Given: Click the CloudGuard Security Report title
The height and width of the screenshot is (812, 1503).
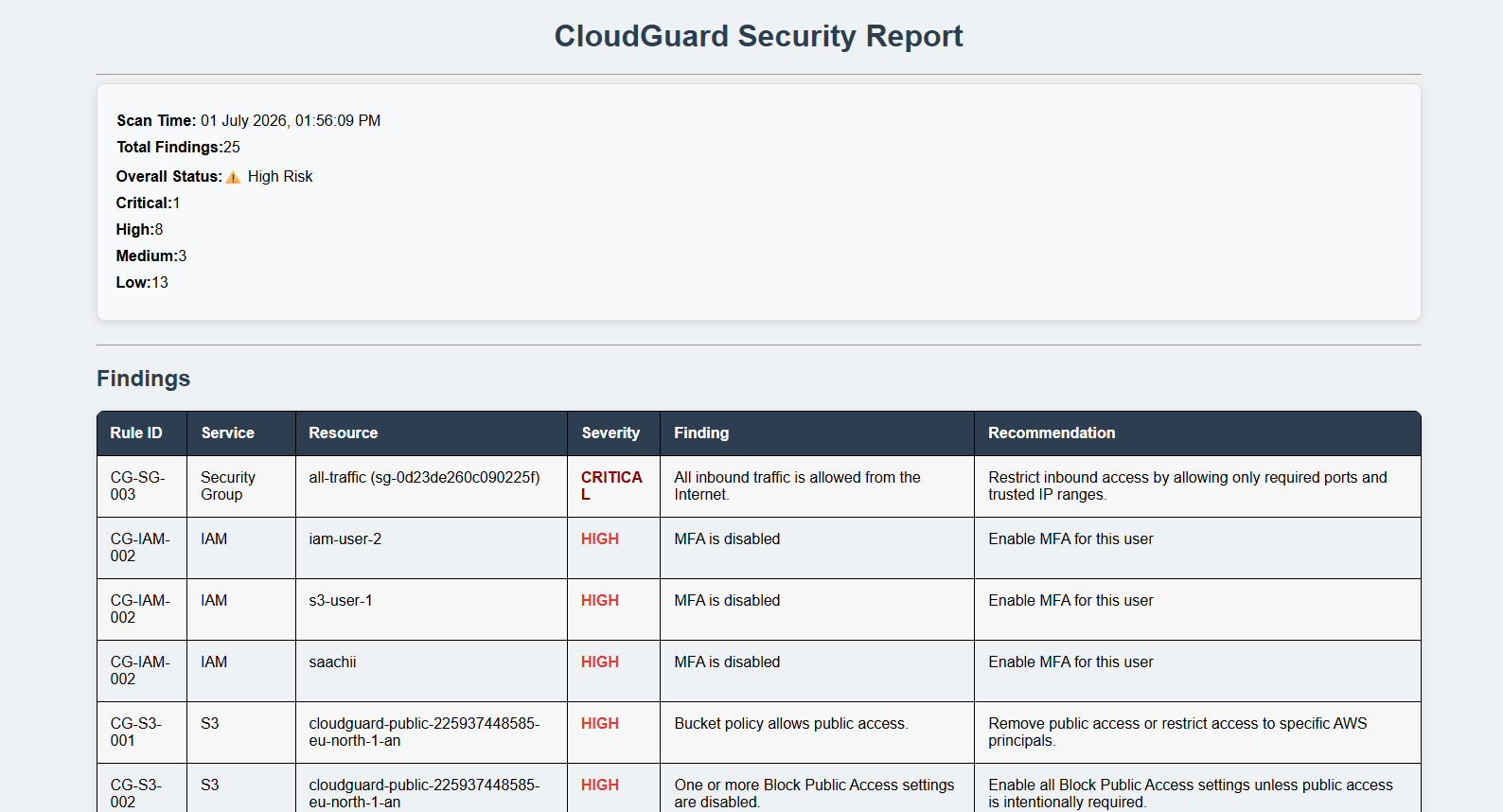Looking at the screenshot, I should [x=758, y=36].
